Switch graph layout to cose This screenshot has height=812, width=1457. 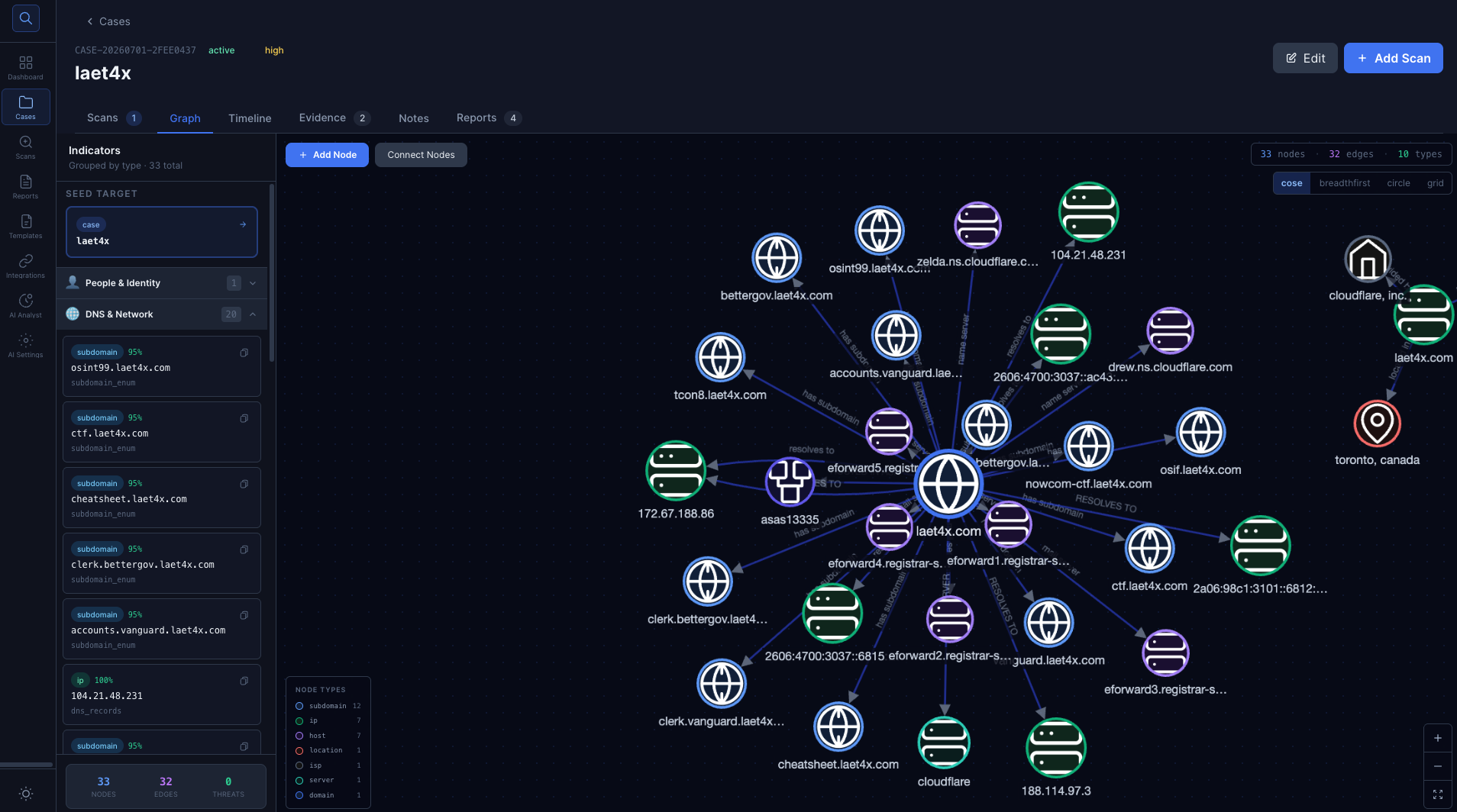(1291, 183)
